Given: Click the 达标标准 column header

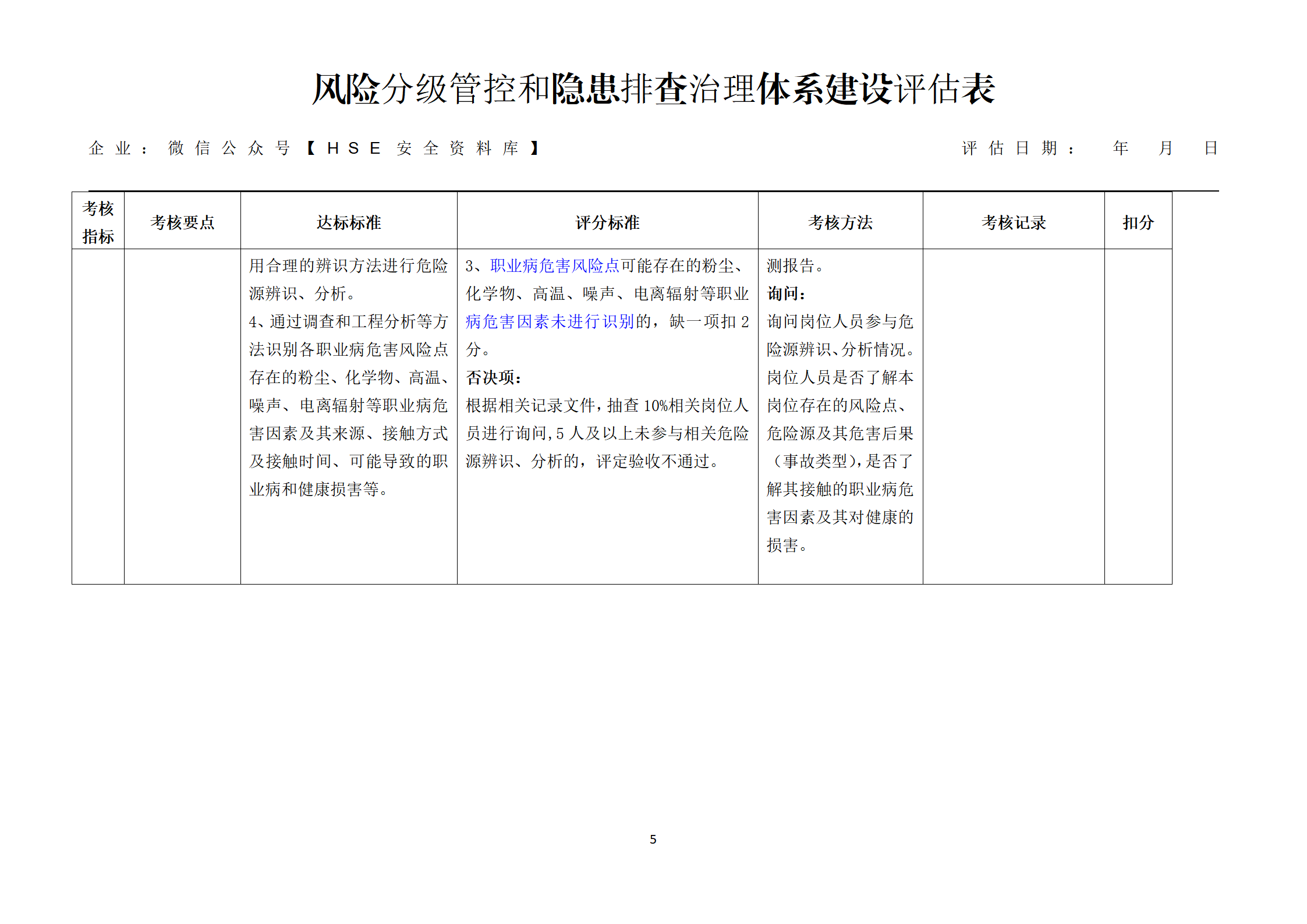Looking at the screenshot, I should [x=348, y=222].
